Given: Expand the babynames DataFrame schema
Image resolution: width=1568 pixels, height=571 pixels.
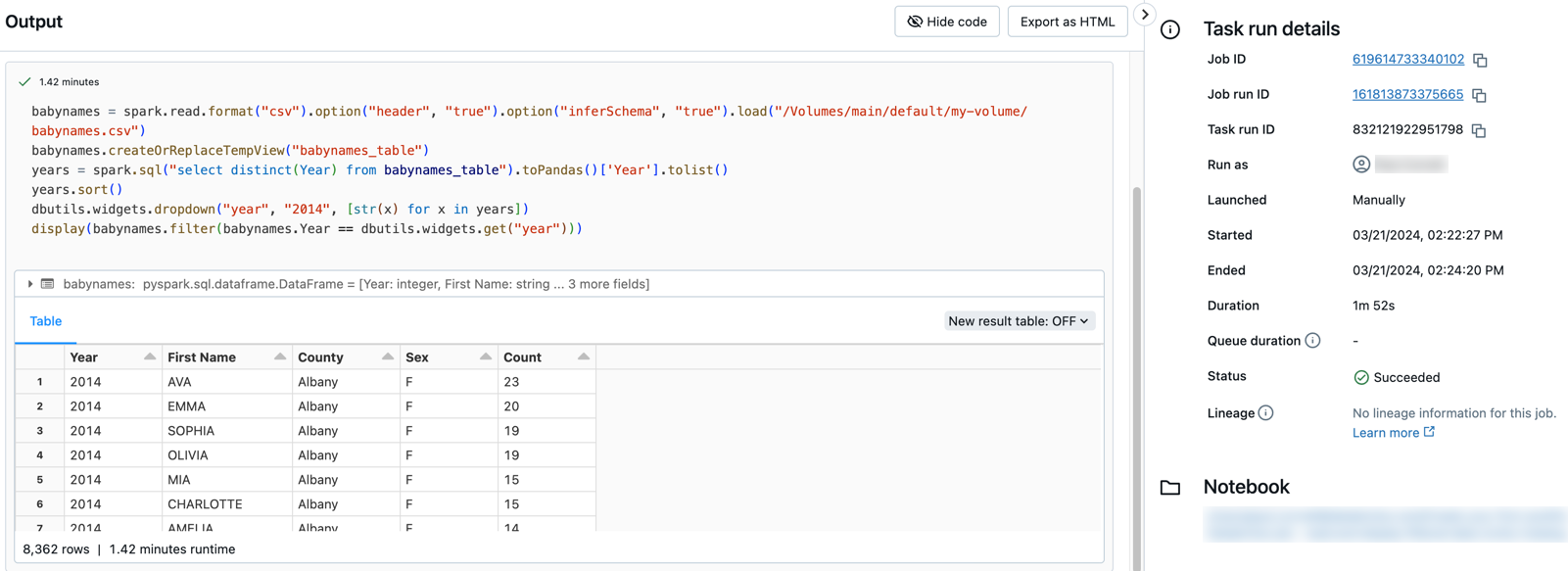Looking at the screenshot, I should point(30,284).
